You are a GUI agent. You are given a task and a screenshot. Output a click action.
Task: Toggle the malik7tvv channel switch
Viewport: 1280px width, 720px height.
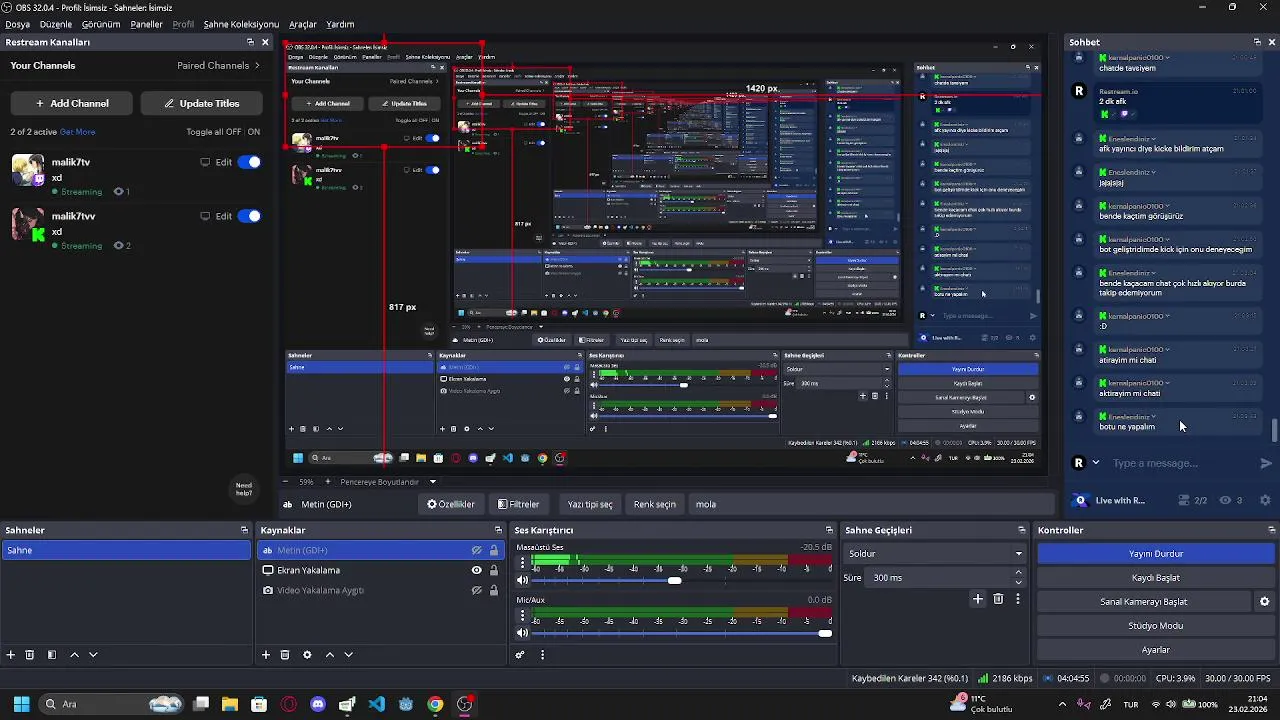tap(249, 216)
